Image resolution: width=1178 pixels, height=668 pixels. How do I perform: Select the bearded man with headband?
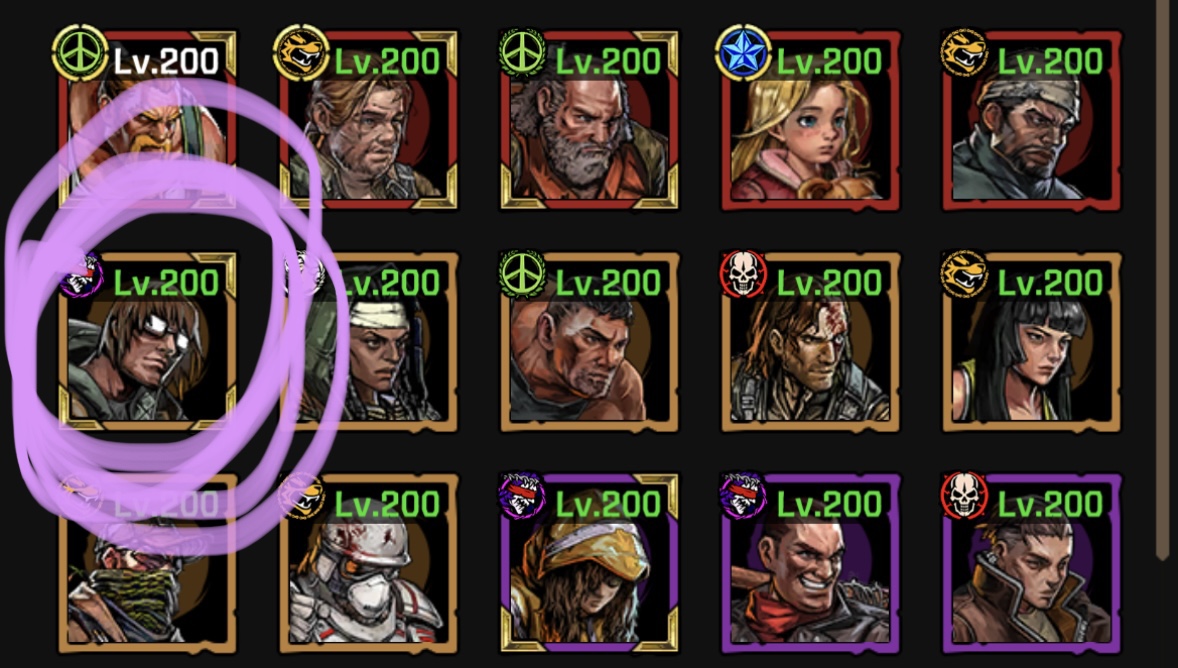1032,120
